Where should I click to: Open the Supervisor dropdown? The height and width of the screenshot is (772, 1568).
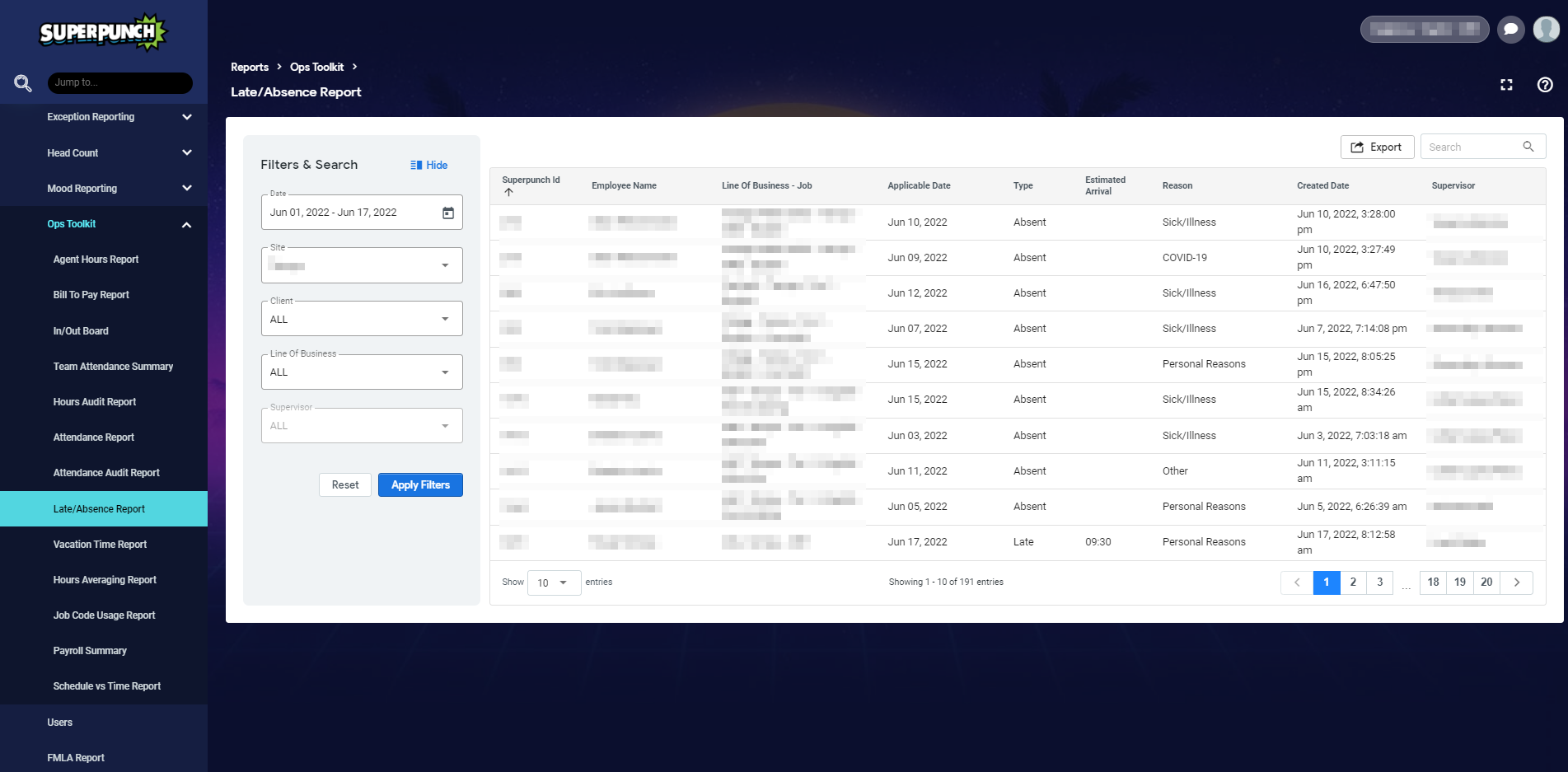(x=362, y=425)
